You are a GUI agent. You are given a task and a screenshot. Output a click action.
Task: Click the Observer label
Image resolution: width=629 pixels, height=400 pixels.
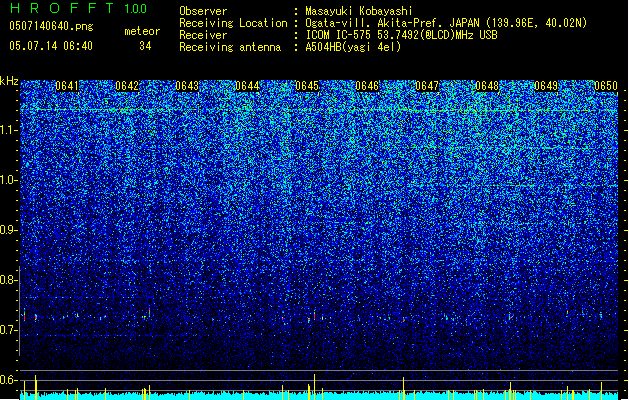tap(203, 11)
